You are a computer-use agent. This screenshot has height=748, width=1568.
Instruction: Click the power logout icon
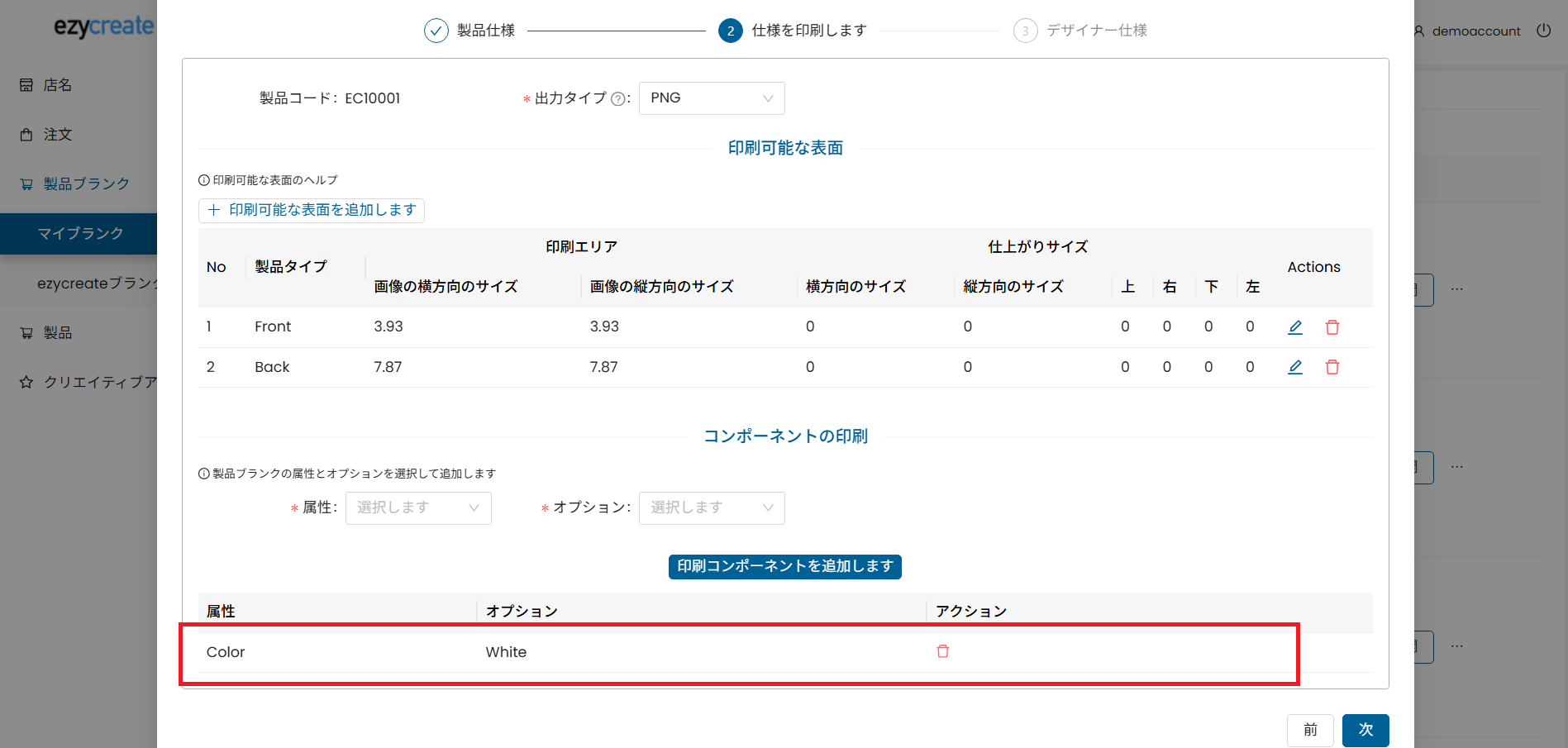(x=1543, y=31)
